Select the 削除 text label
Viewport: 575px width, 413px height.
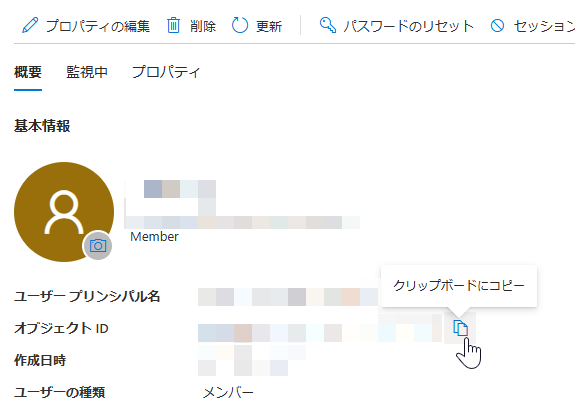tap(203, 26)
